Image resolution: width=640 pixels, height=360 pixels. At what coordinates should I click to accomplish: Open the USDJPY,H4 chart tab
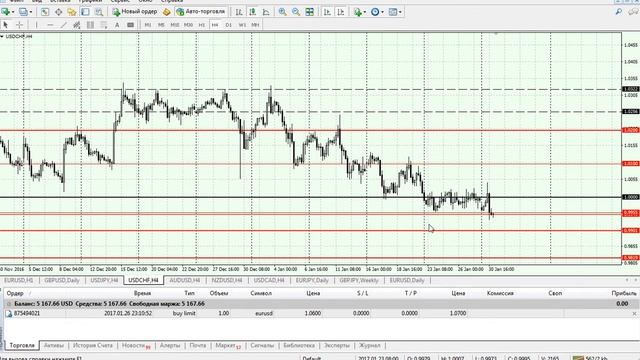(x=104, y=280)
